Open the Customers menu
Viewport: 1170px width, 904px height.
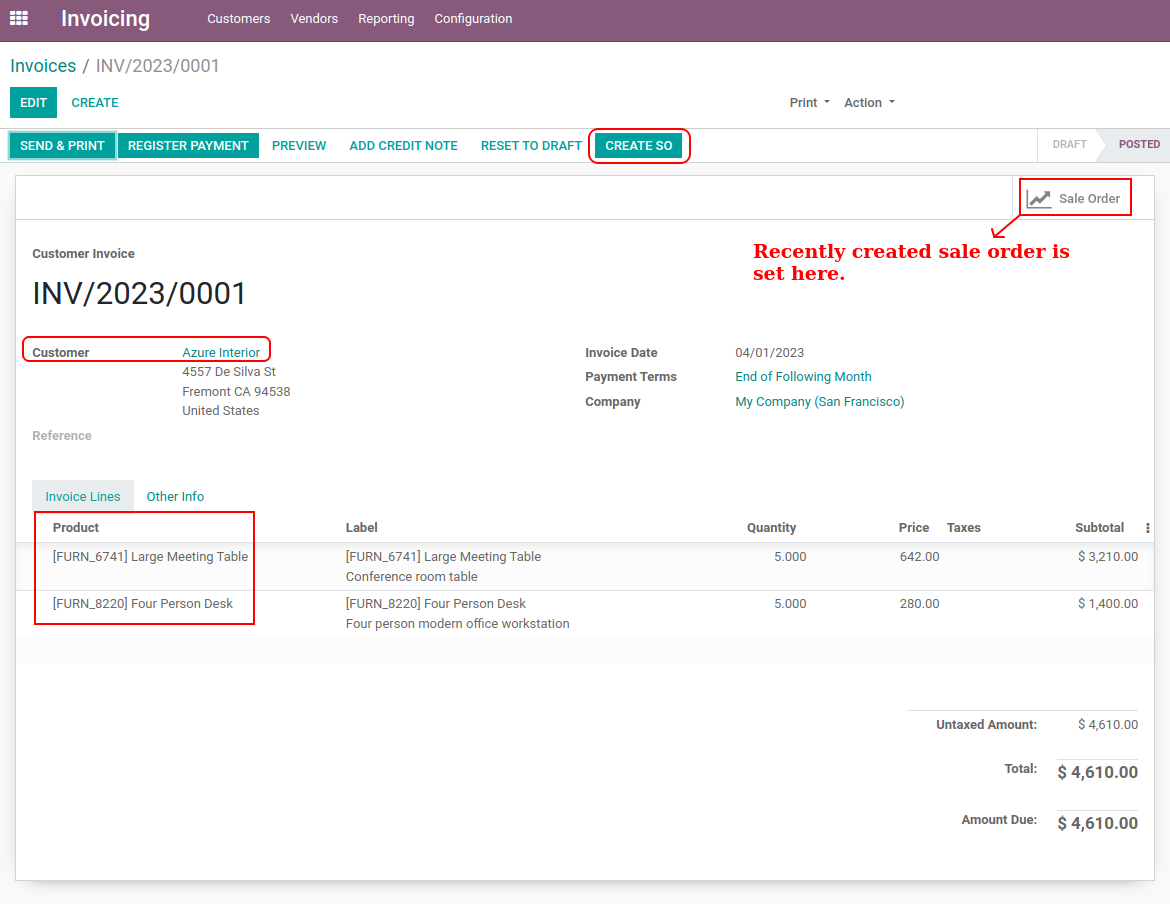point(238,19)
